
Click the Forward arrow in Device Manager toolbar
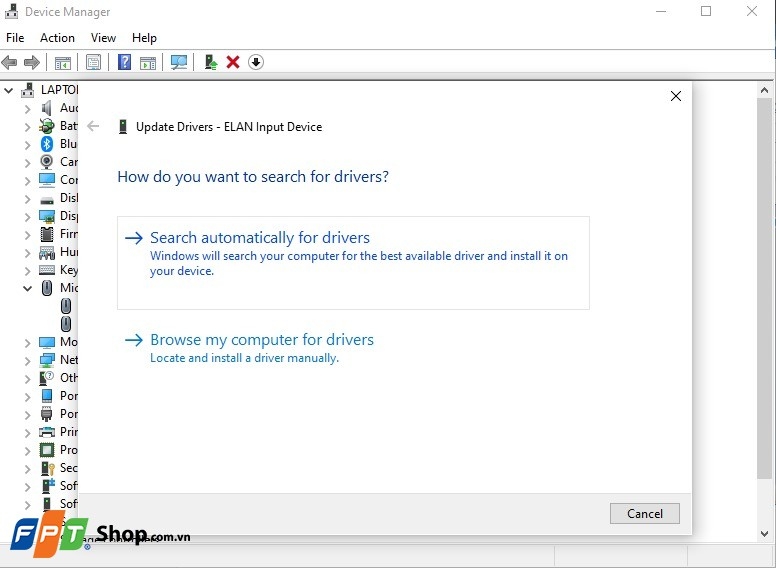[32, 62]
